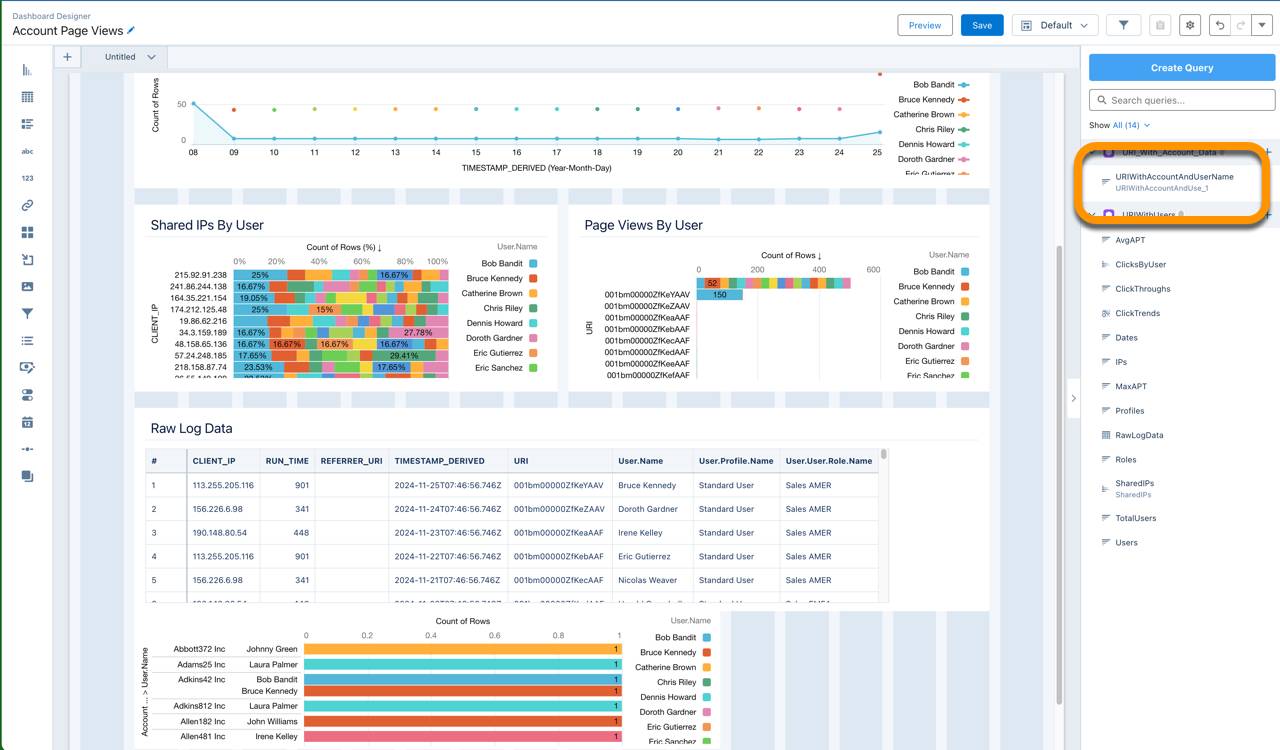This screenshot has width=1280, height=750.
Task: Add a Number widget (123 icon)
Action: coord(27,178)
